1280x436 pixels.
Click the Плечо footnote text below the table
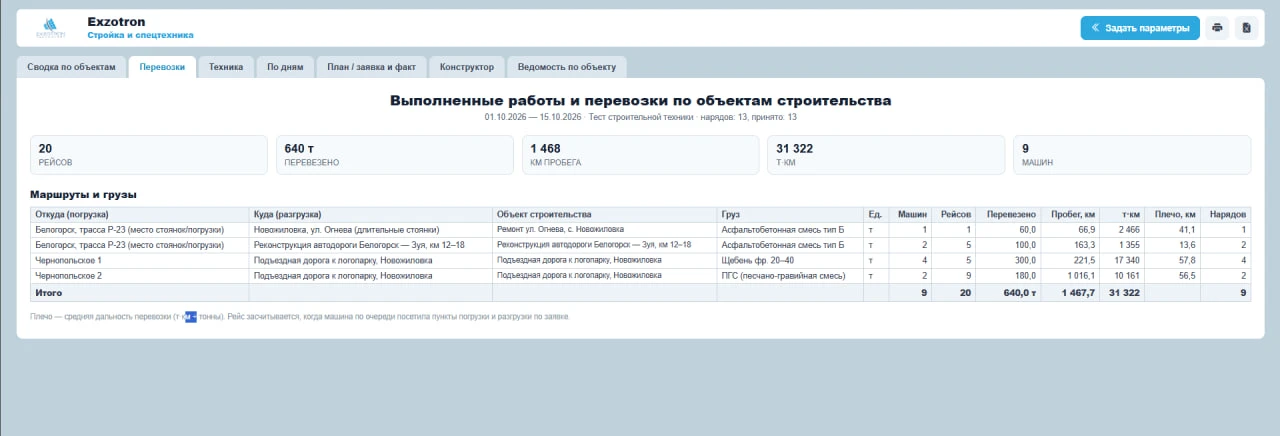tap(300, 316)
